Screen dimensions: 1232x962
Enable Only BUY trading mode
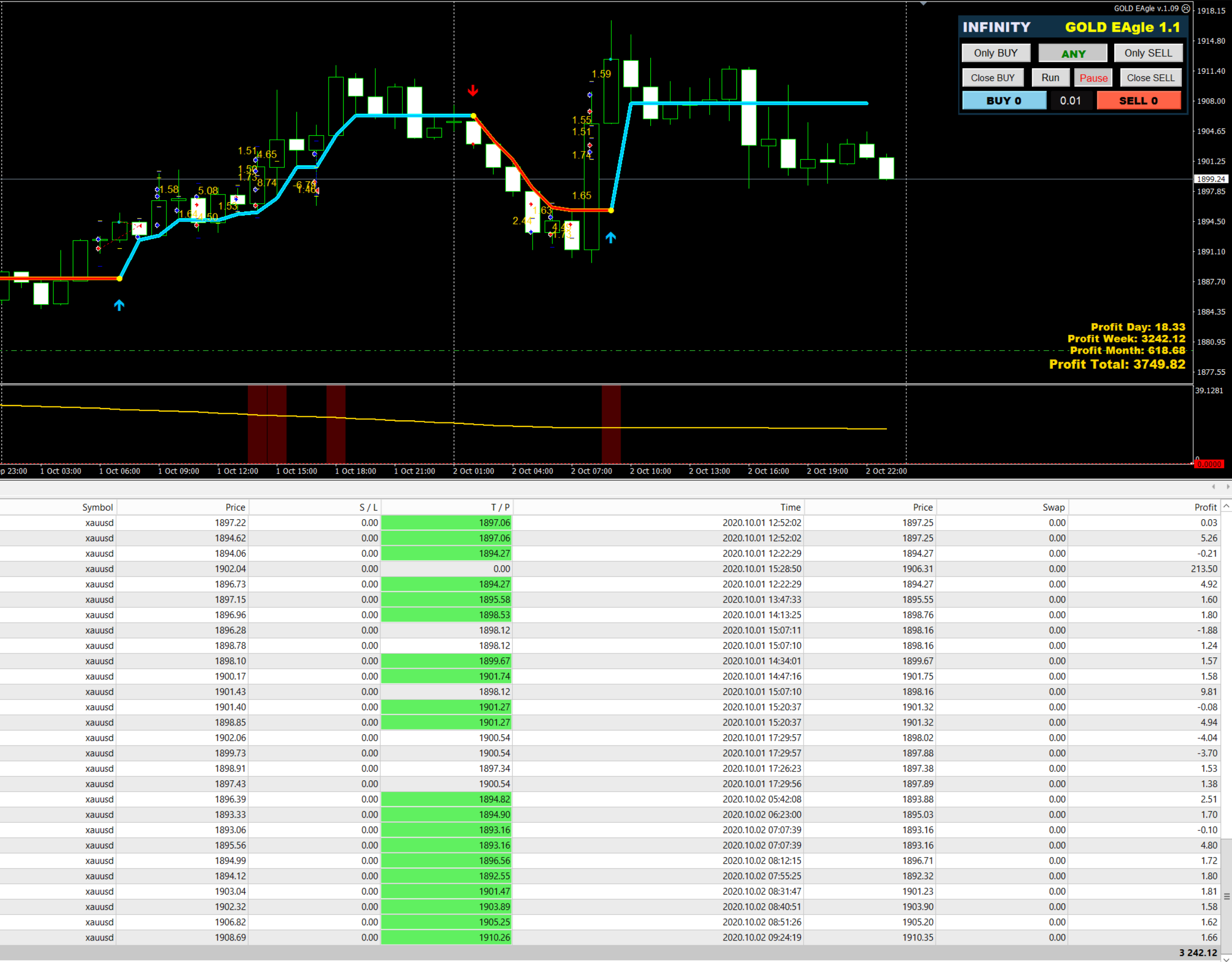click(x=995, y=53)
